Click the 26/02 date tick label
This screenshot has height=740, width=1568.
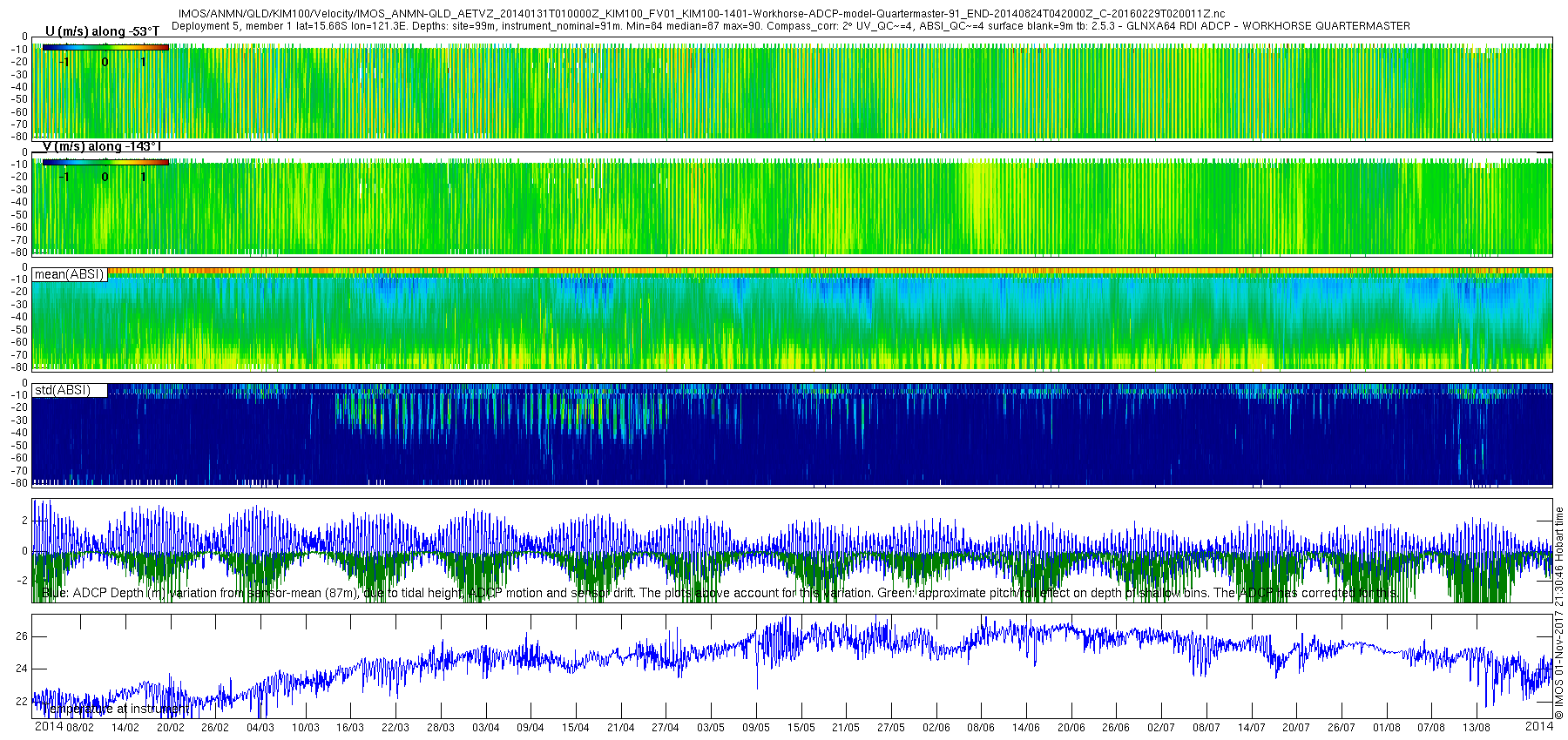click(215, 728)
